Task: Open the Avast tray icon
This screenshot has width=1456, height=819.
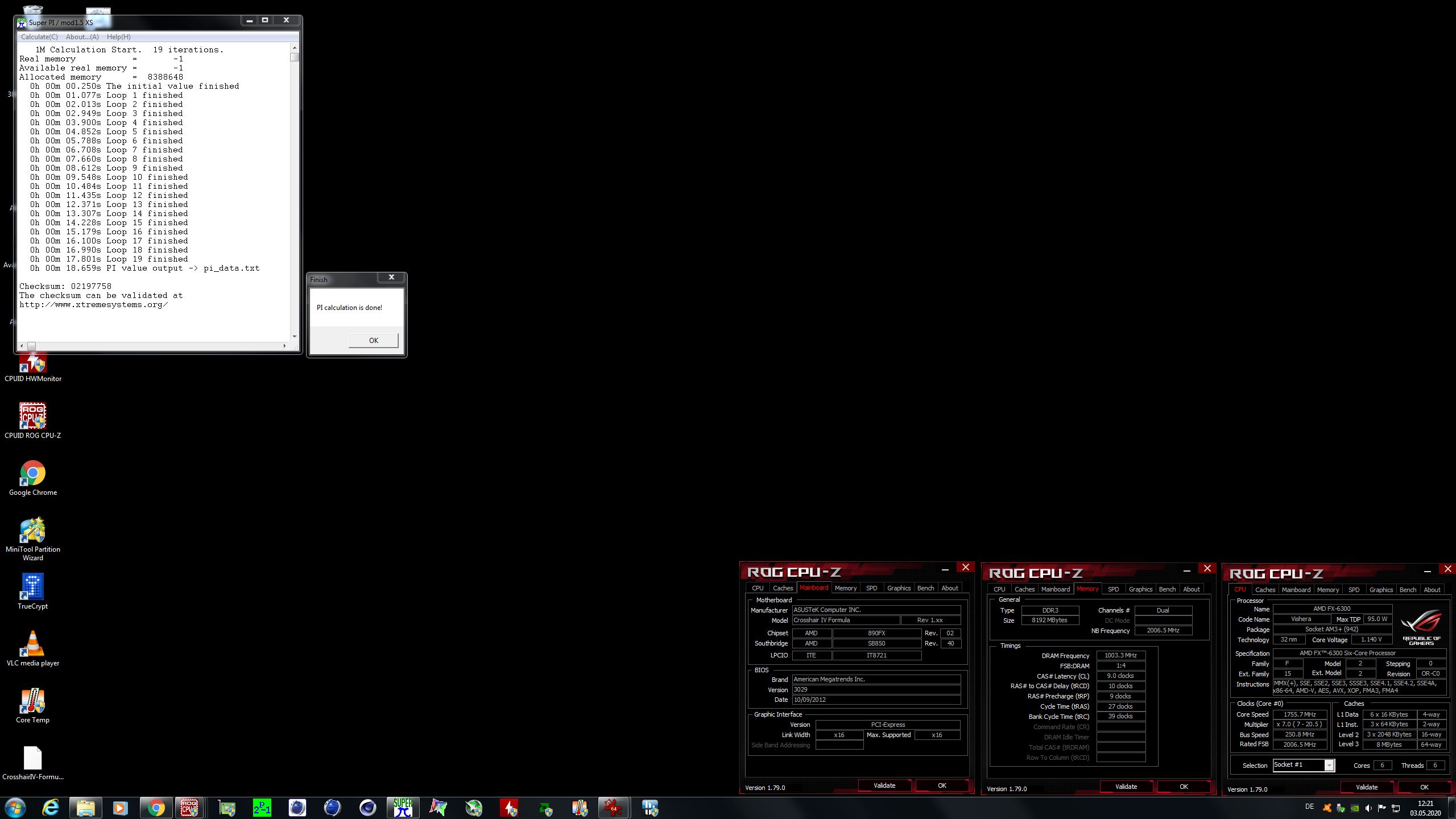Action: click(x=1327, y=808)
